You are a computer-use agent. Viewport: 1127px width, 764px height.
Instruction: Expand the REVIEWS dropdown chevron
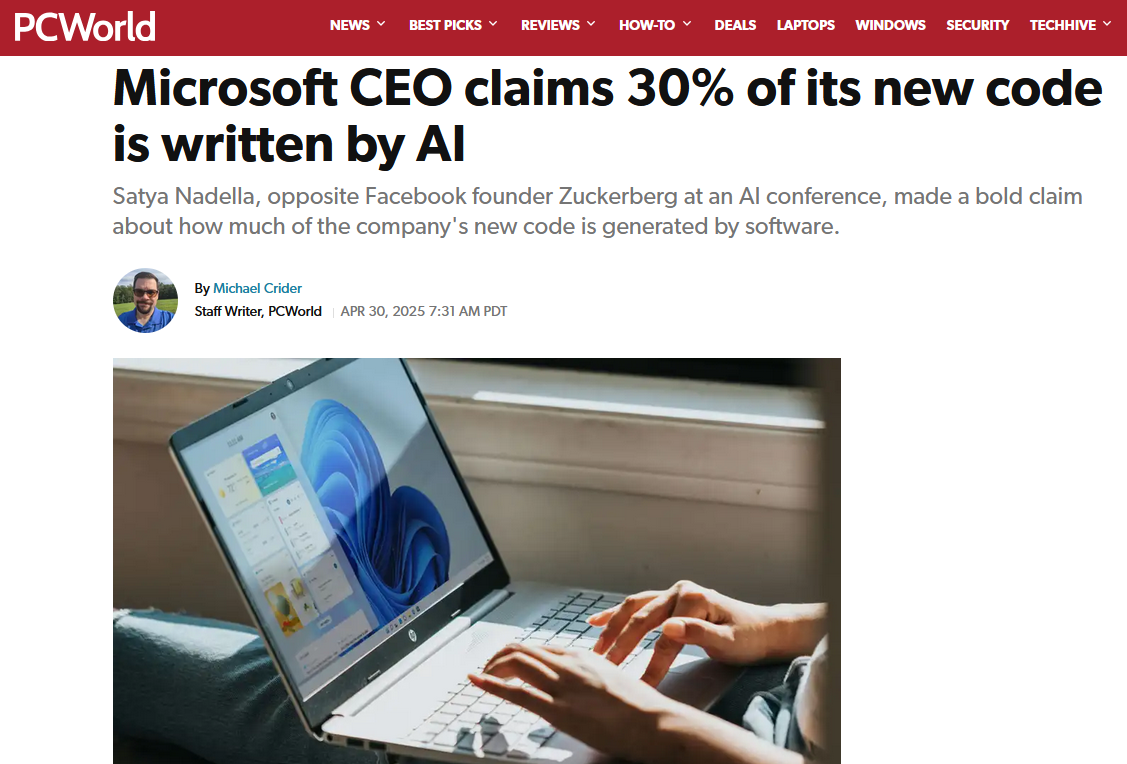click(x=591, y=24)
